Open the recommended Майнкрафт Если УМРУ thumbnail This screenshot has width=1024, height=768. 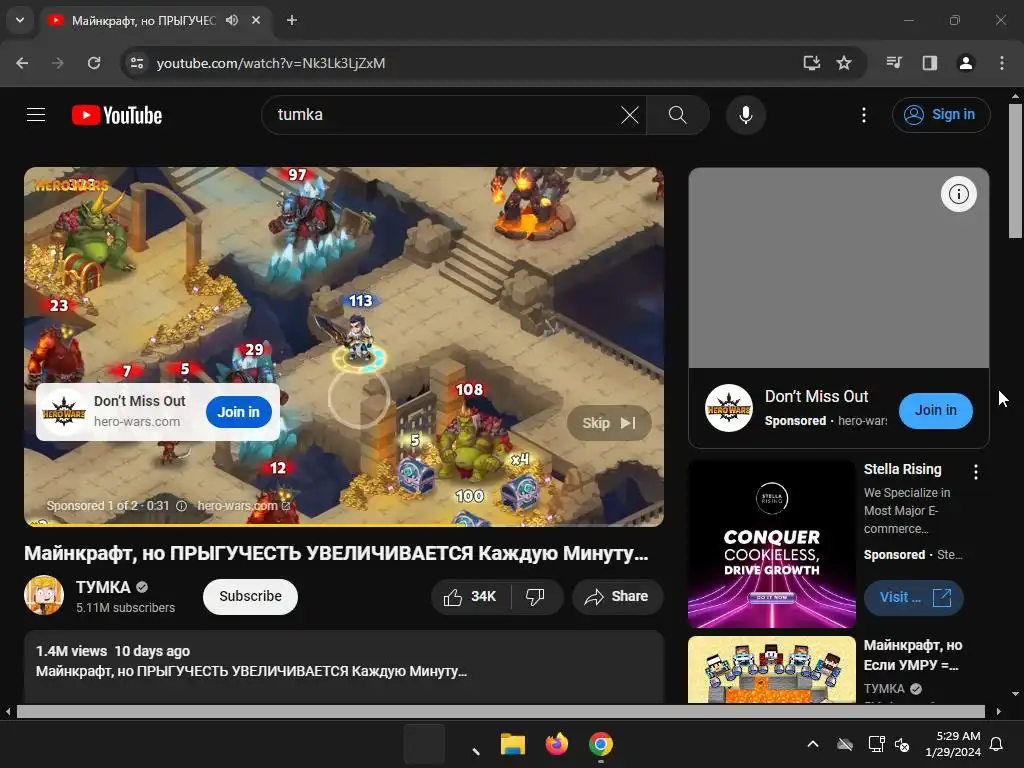tap(771, 670)
